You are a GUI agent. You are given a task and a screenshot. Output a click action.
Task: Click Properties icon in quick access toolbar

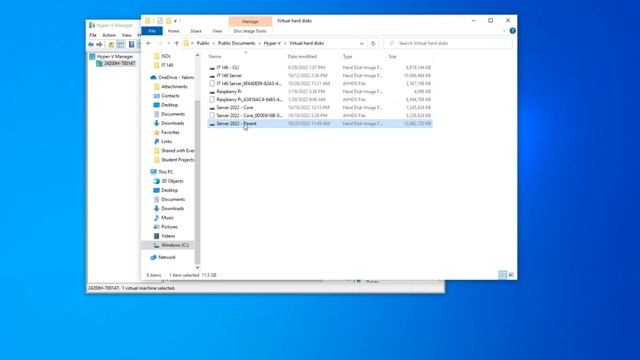coord(160,20)
